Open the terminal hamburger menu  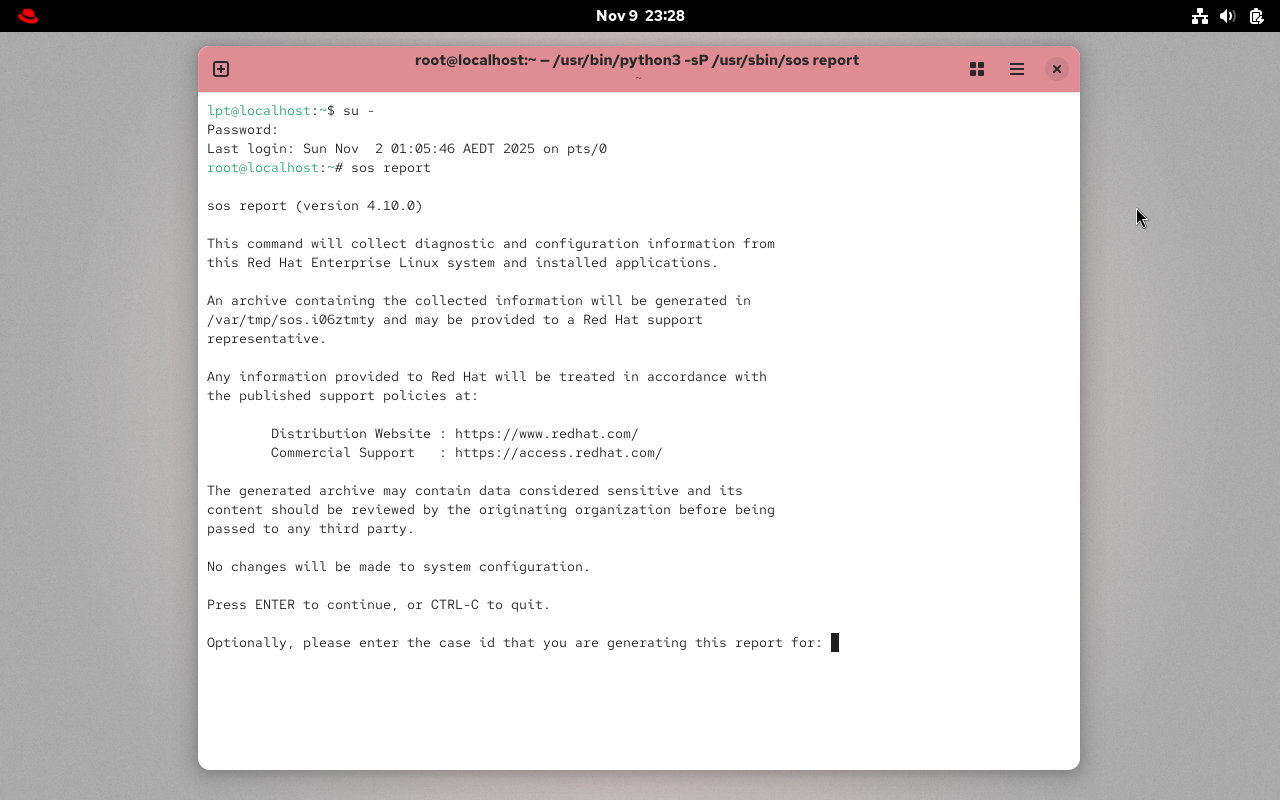tap(1016, 69)
